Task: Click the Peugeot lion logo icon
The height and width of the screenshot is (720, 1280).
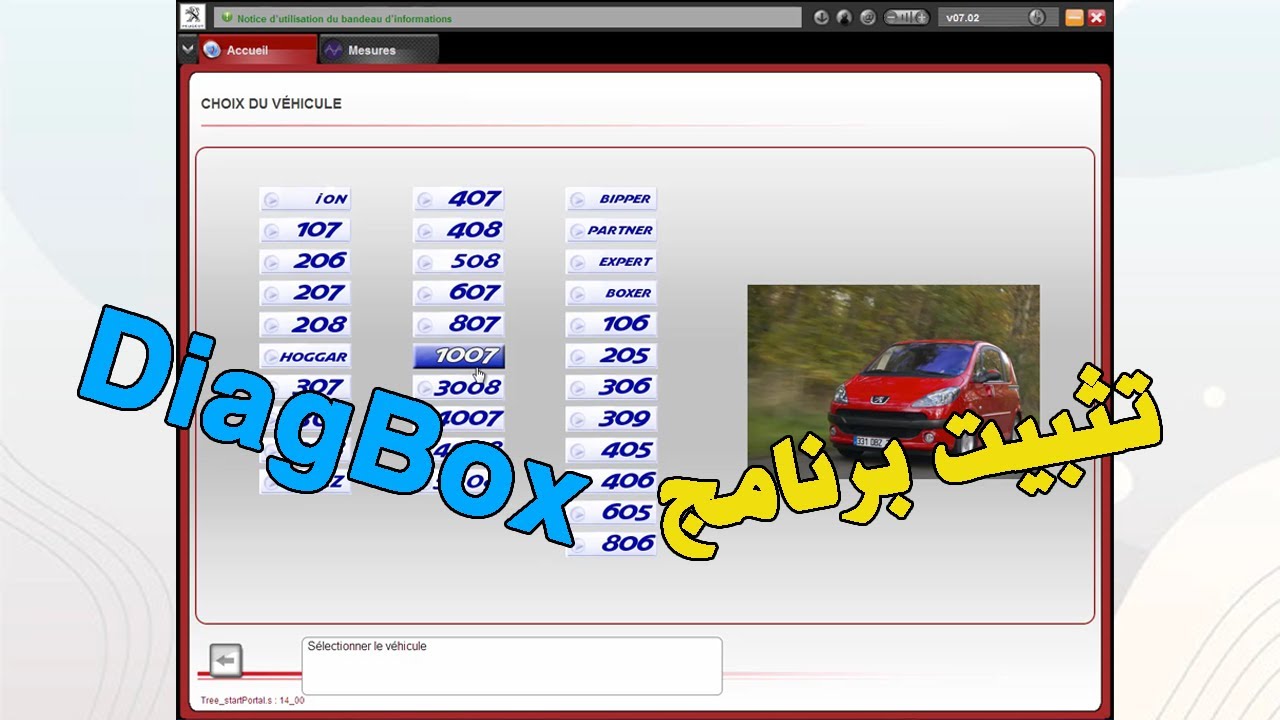Action: pos(192,17)
